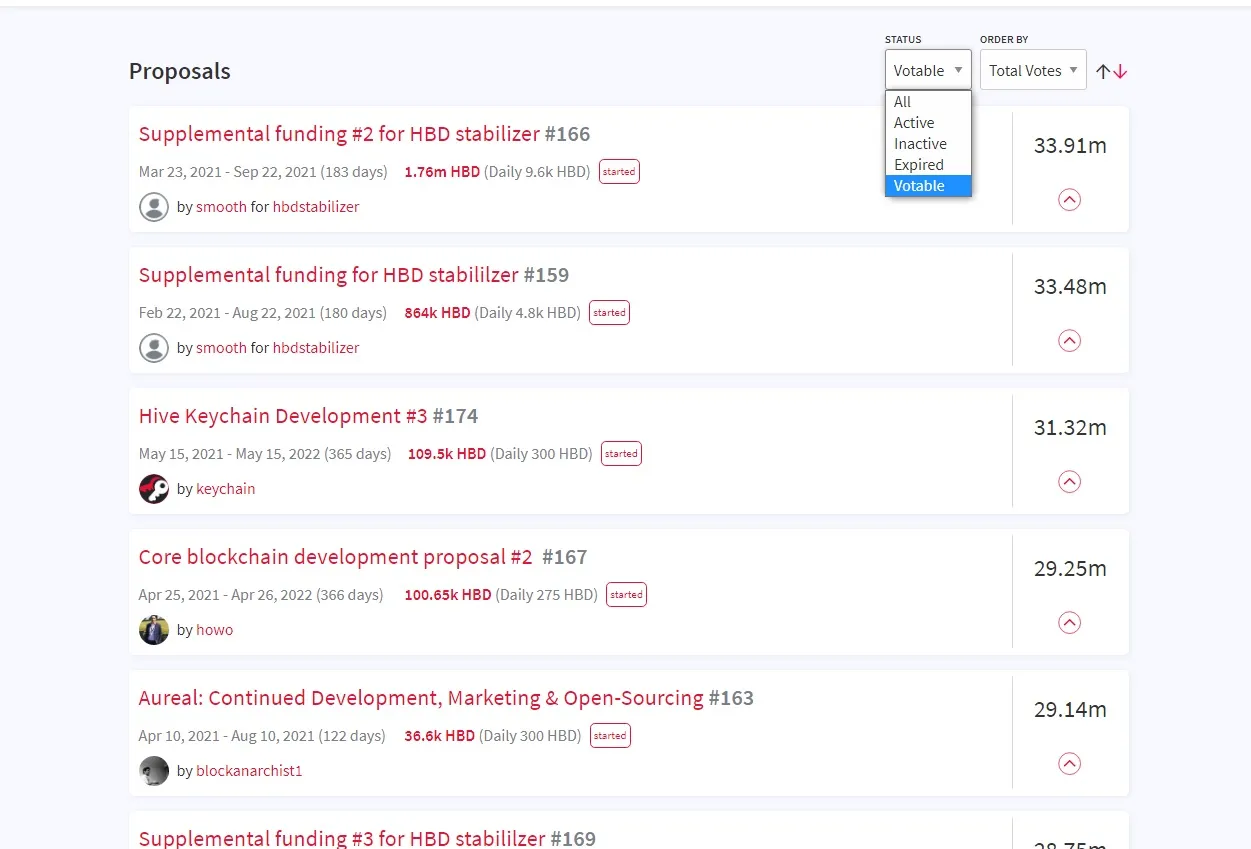Open blockanarchist1's avatar picture
The height and width of the screenshot is (849, 1251).
click(x=154, y=771)
